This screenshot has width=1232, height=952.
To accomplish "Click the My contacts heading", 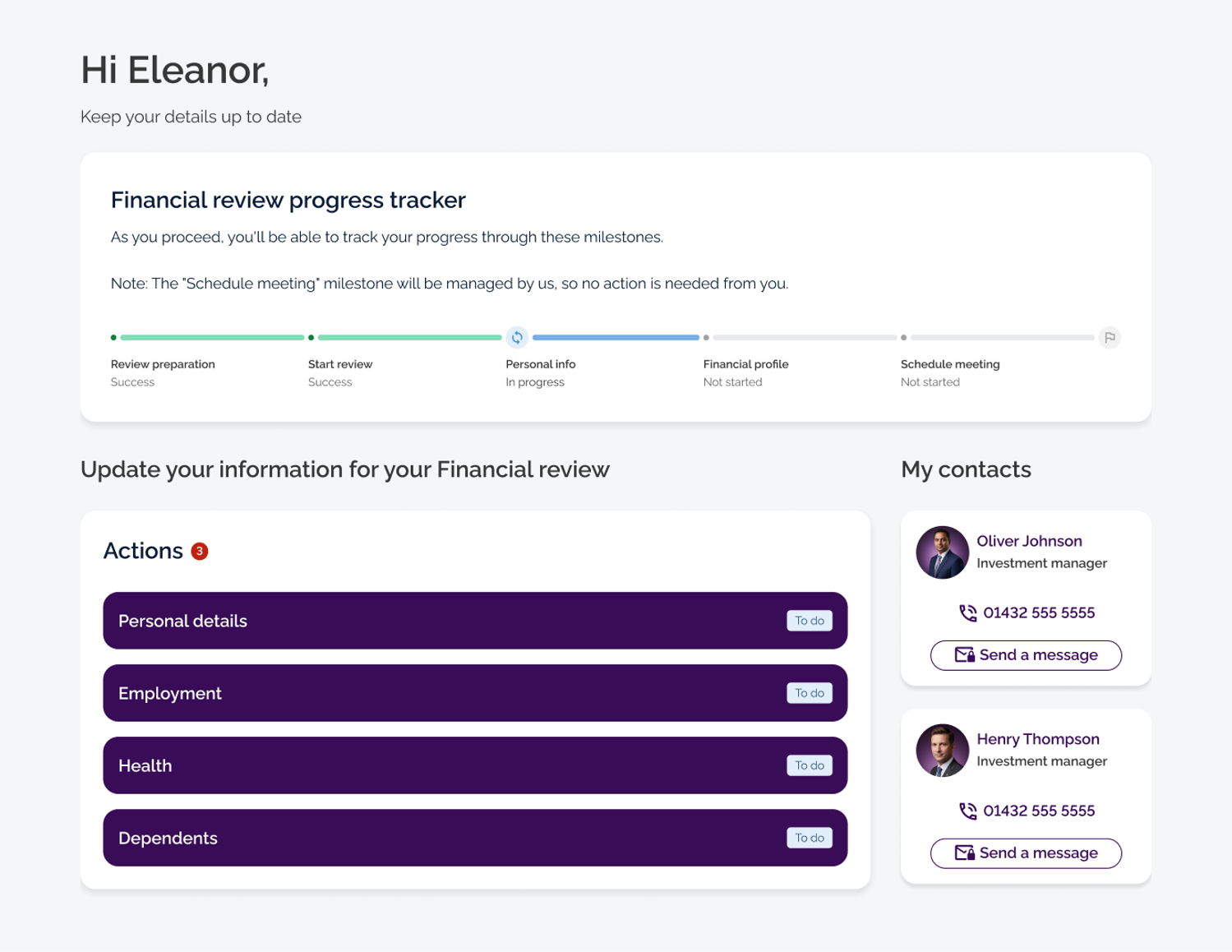I will point(966,469).
